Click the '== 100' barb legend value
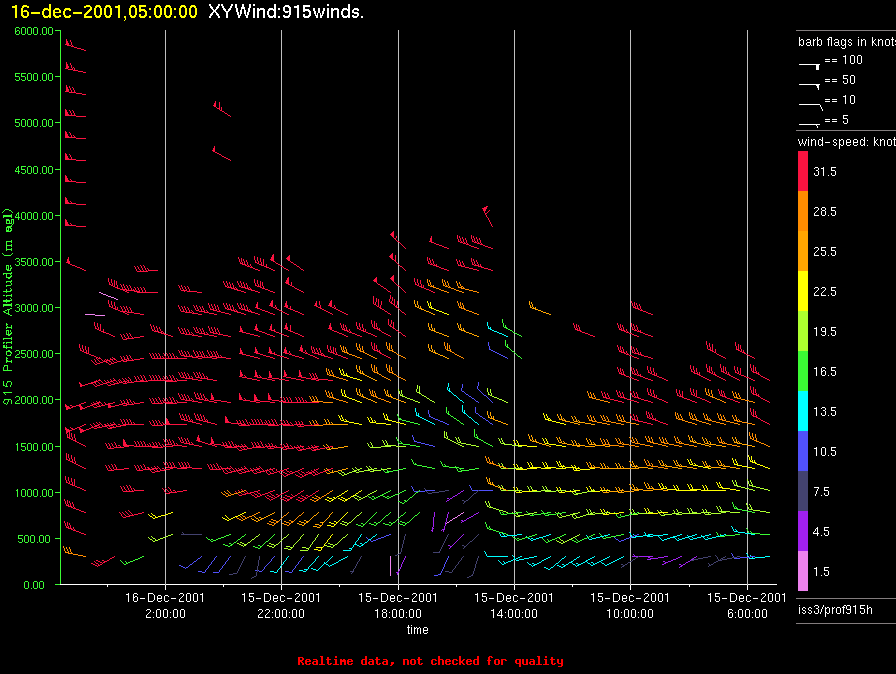This screenshot has width=896, height=674. tap(843, 60)
